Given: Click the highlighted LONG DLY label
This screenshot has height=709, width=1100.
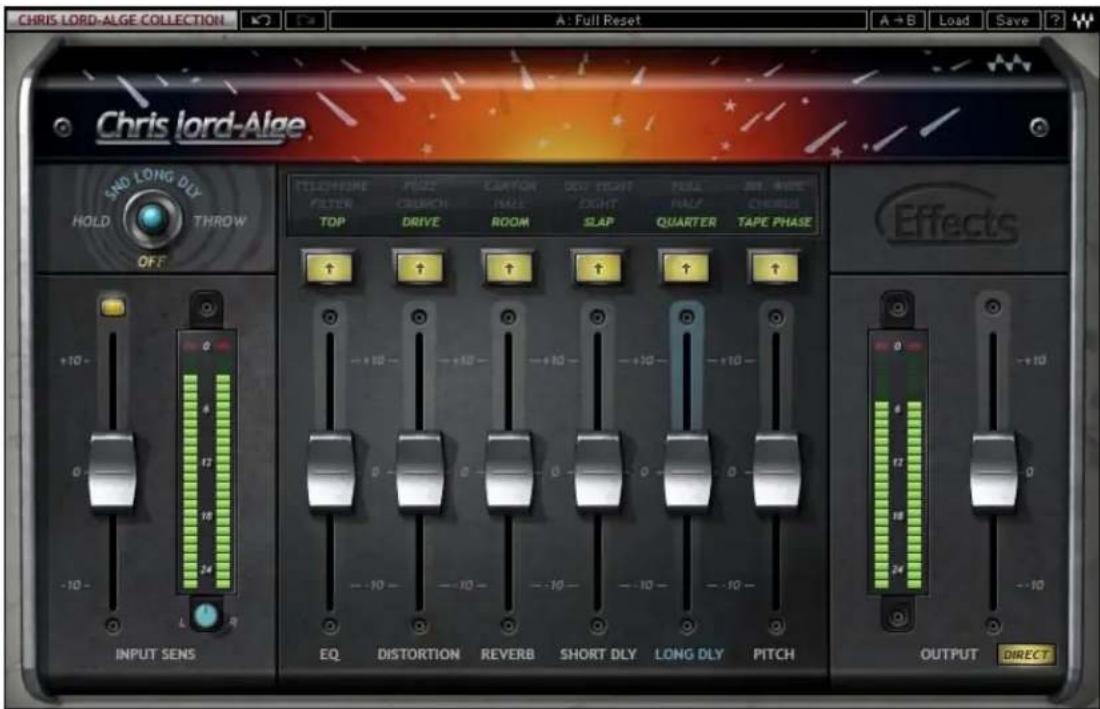Looking at the screenshot, I should click(x=689, y=654).
